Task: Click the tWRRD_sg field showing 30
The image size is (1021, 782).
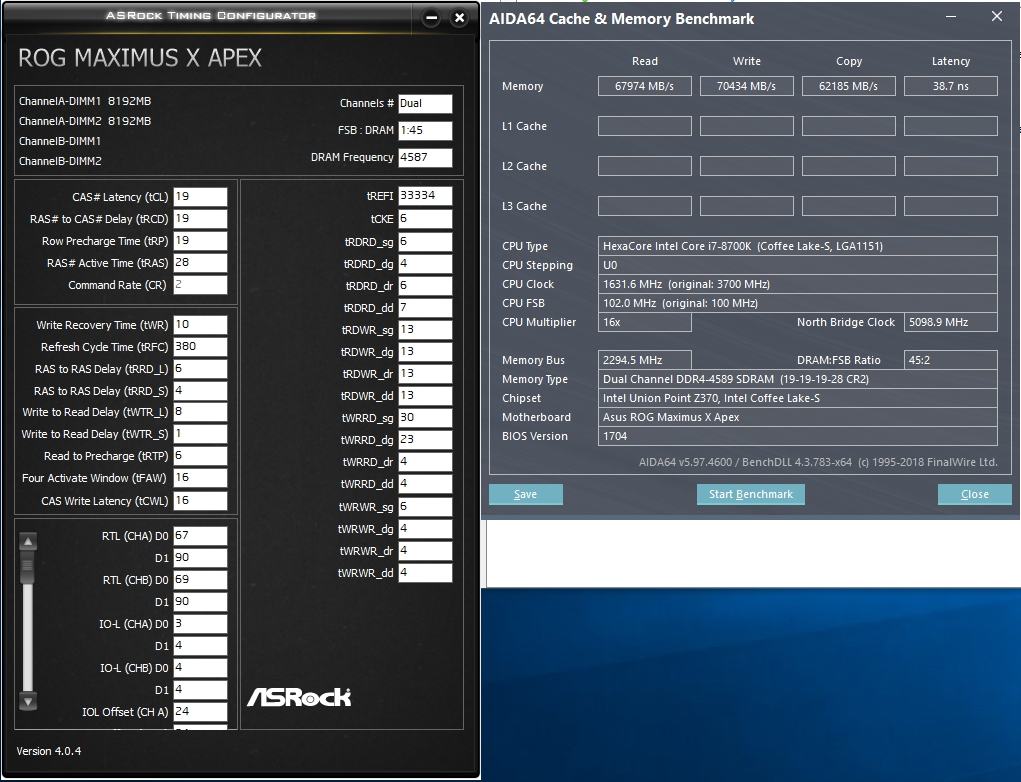Action: click(425, 418)
